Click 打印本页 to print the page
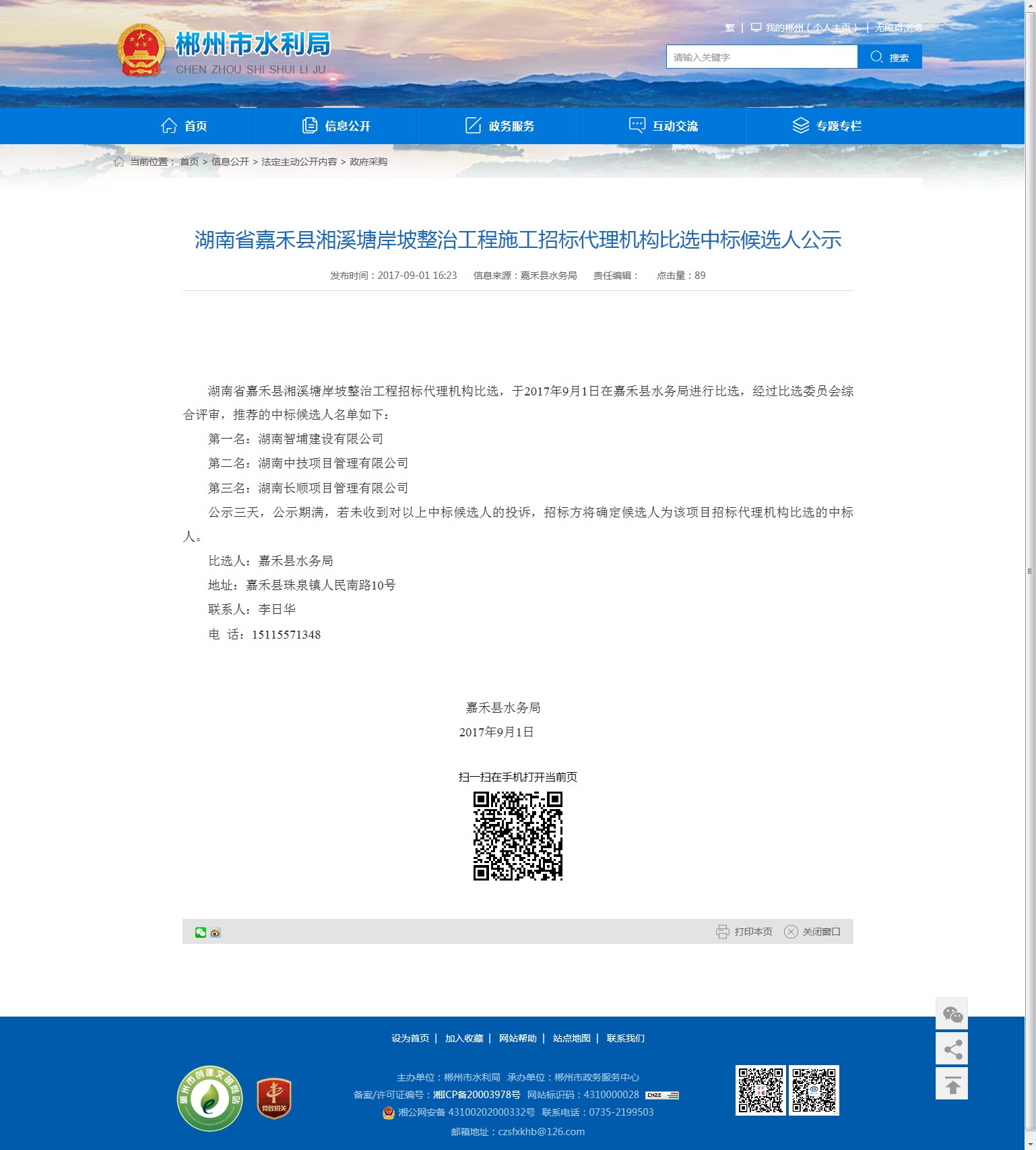Image resolution: width=1036 pixels, height=1150 pixels. 744,932
